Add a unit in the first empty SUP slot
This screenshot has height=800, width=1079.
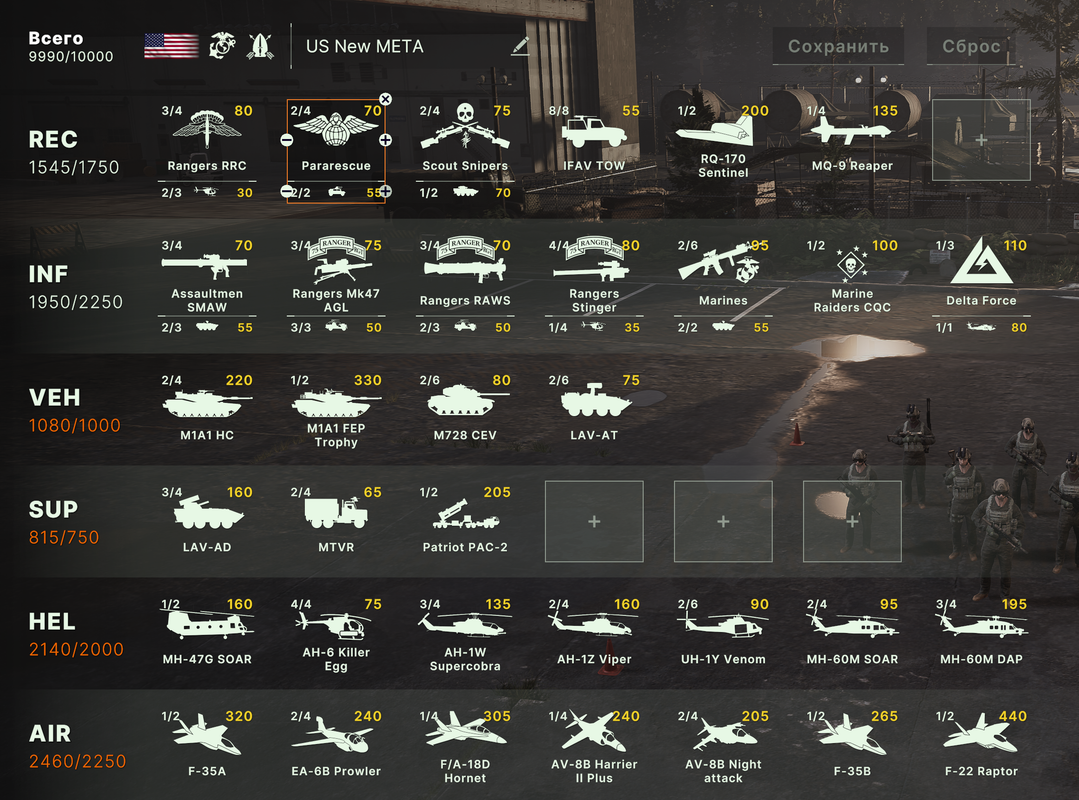(594, 521)
